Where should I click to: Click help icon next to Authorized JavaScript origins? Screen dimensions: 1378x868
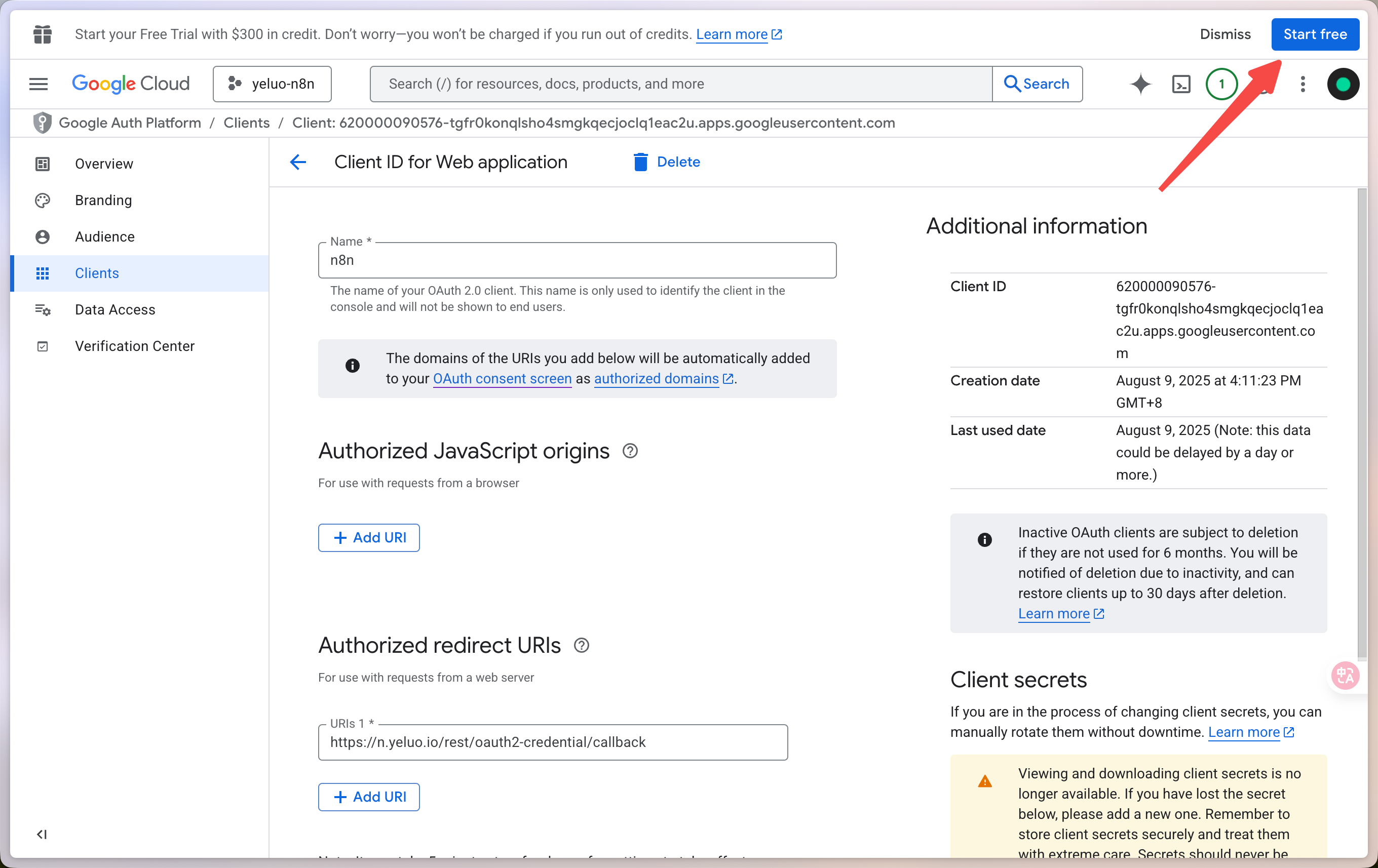(x=630, y=451)
